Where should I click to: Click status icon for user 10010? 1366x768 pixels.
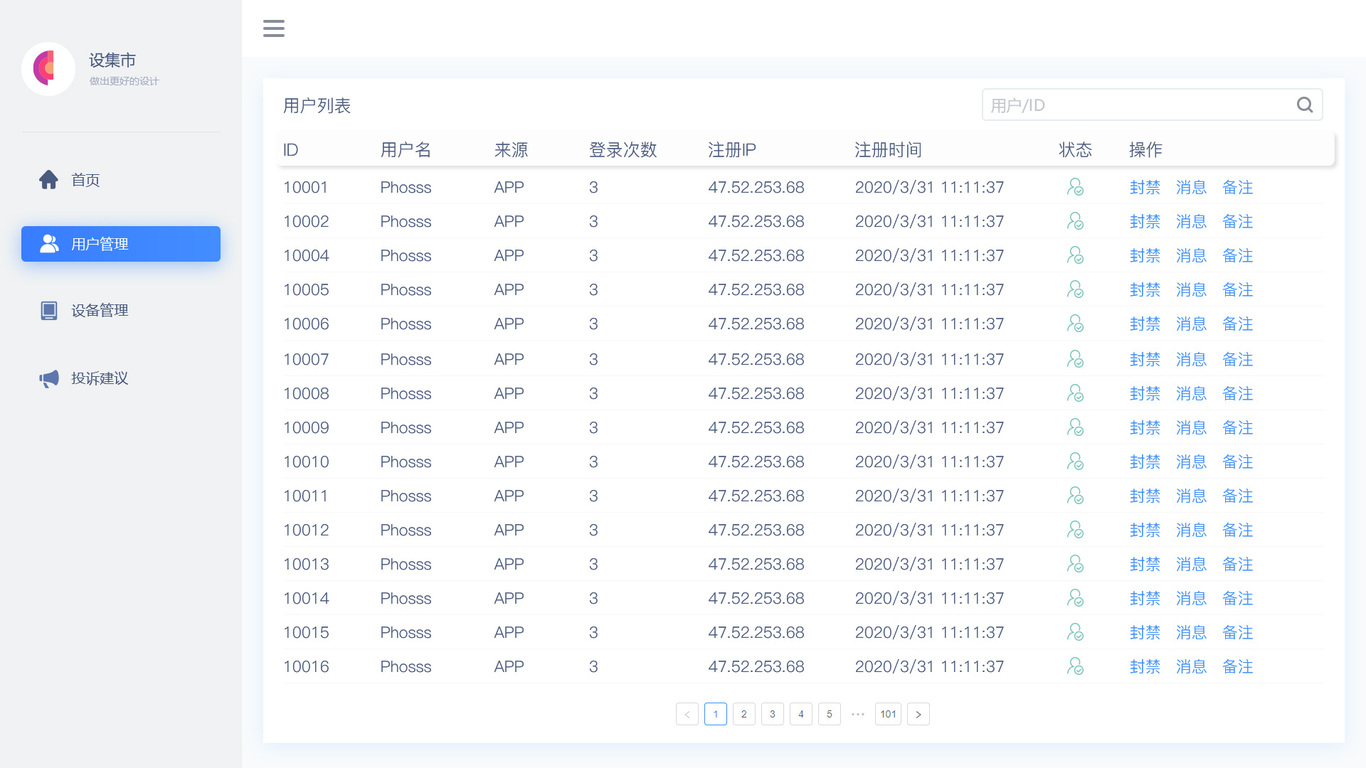point(1075,461)
